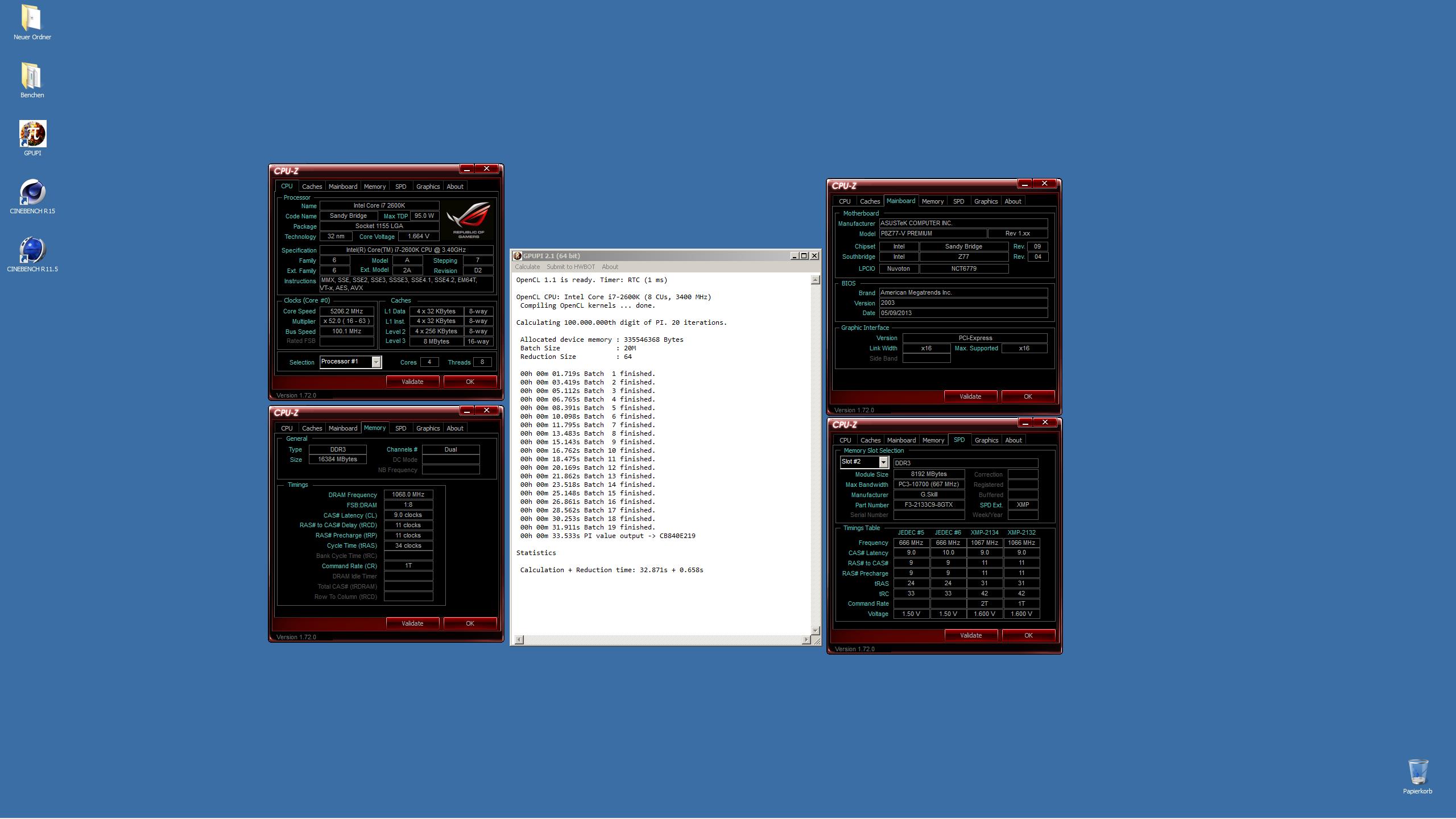This screenshot has height=819, width=1456.
Task: Launch the CINEBENCH R11.5 shortcut
Action: [x=32, y=255]
